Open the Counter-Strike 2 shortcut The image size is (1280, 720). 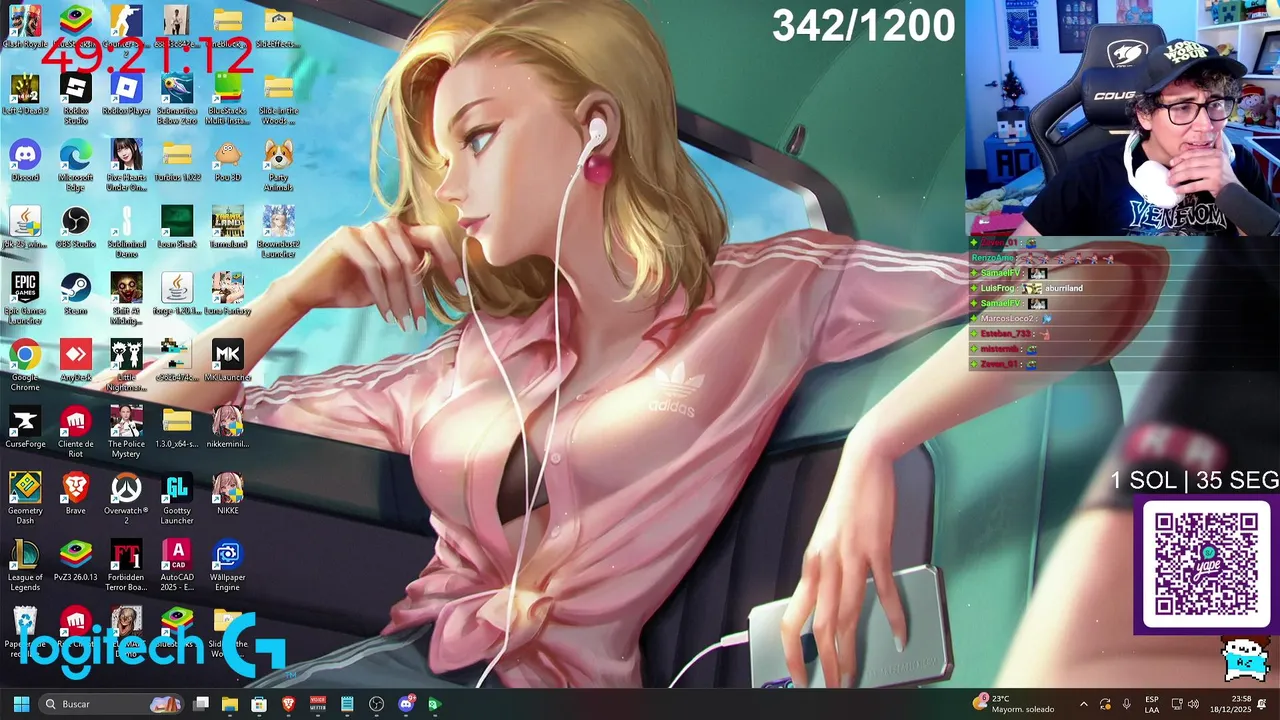[126, 27]
